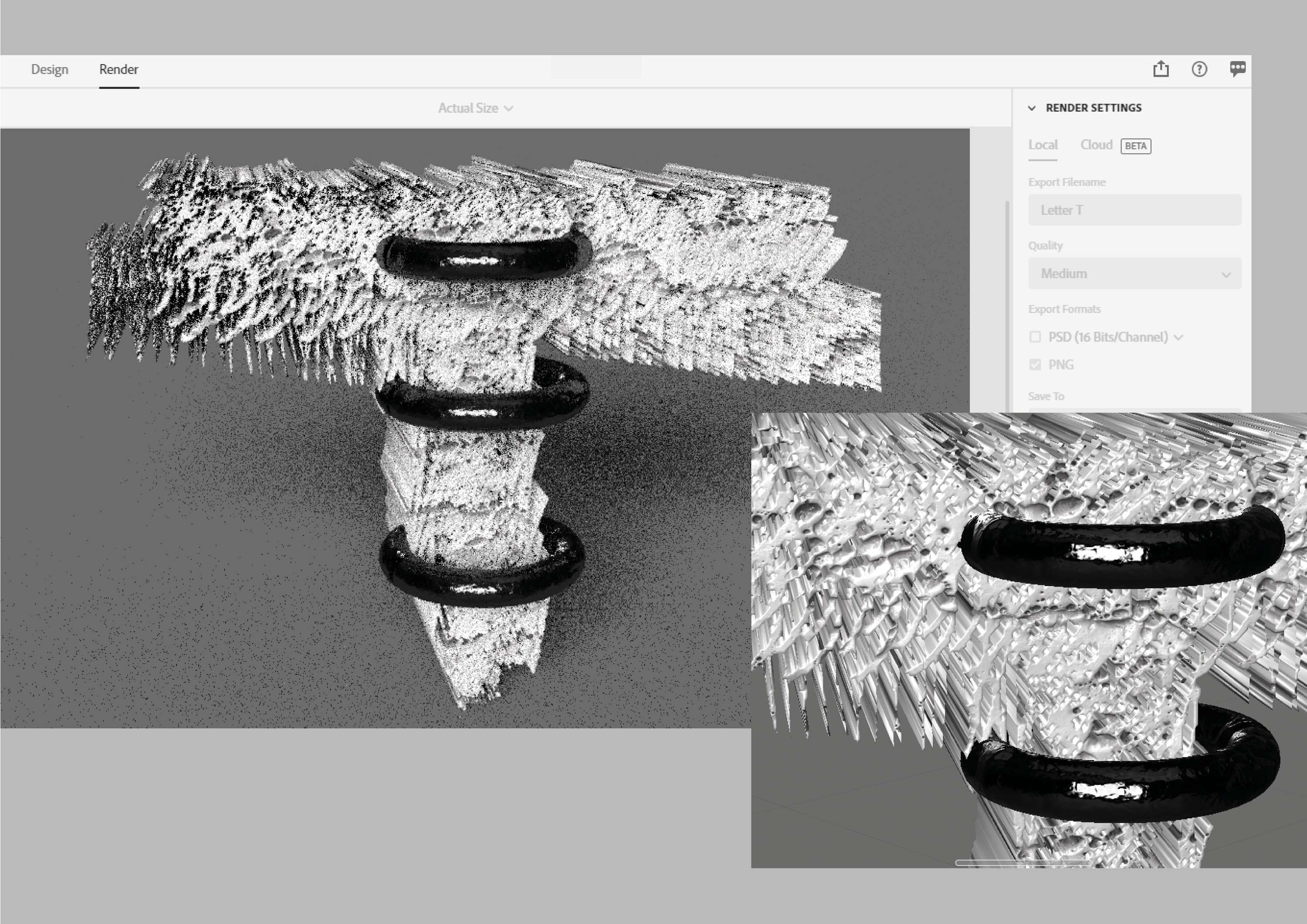Click the Export Filename field 'Letter T'
1307x924 pixels.
[1134, 210]
